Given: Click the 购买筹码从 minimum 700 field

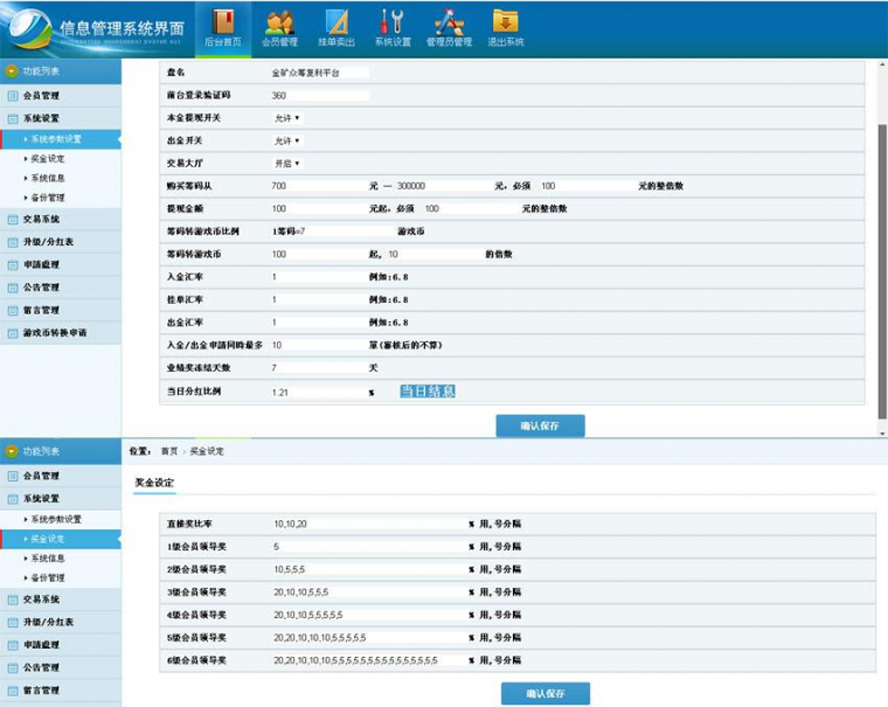Looking at the screenshot, I should (320, 186).
